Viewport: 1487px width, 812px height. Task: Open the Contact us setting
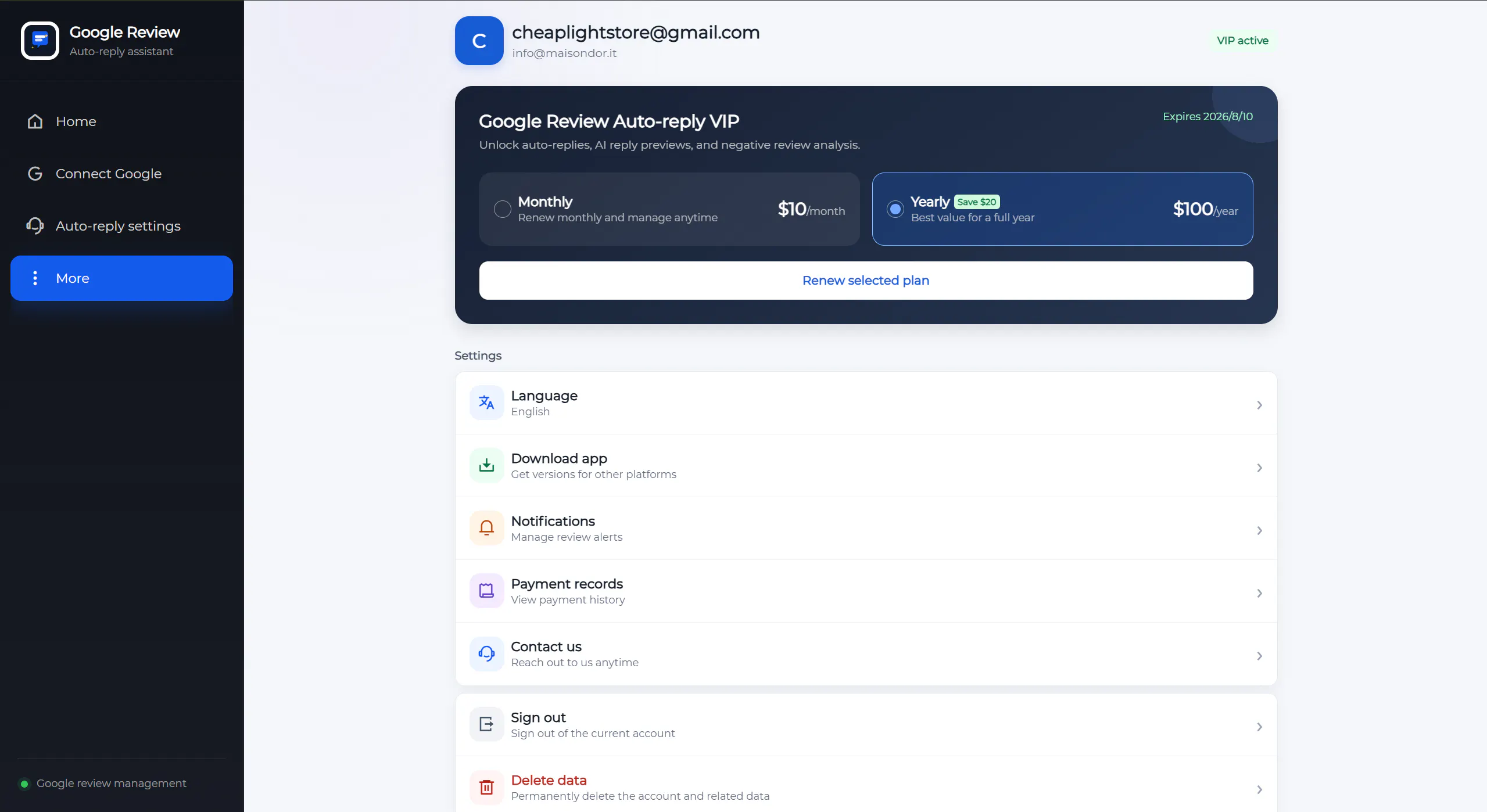click(866, 653)
